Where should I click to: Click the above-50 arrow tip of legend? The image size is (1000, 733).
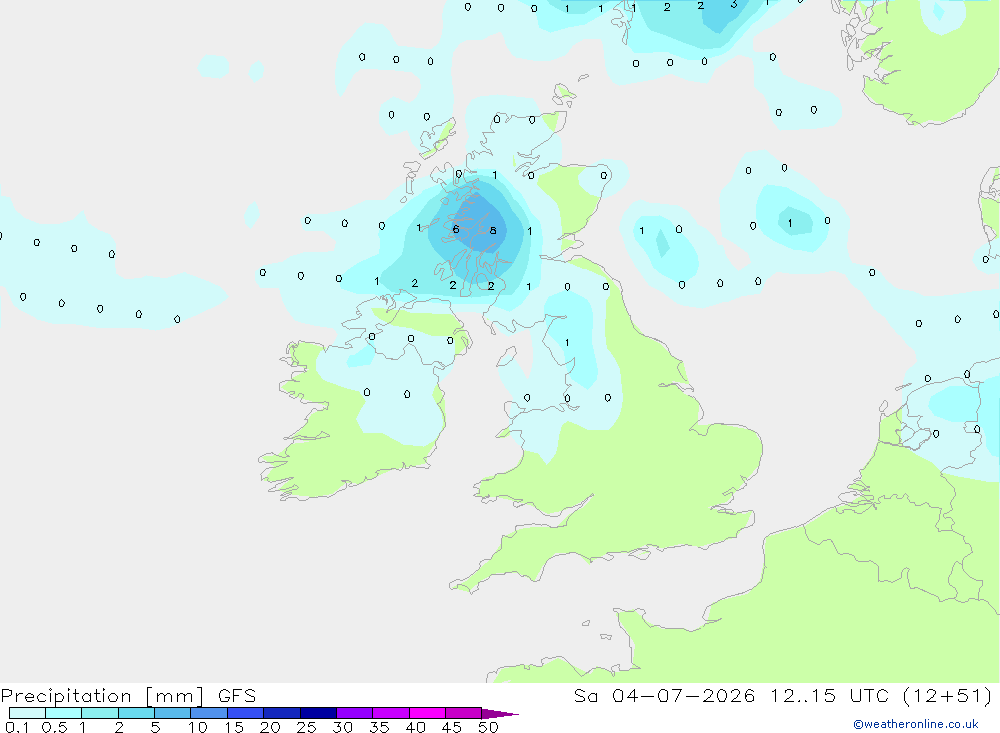pos(499,714)
